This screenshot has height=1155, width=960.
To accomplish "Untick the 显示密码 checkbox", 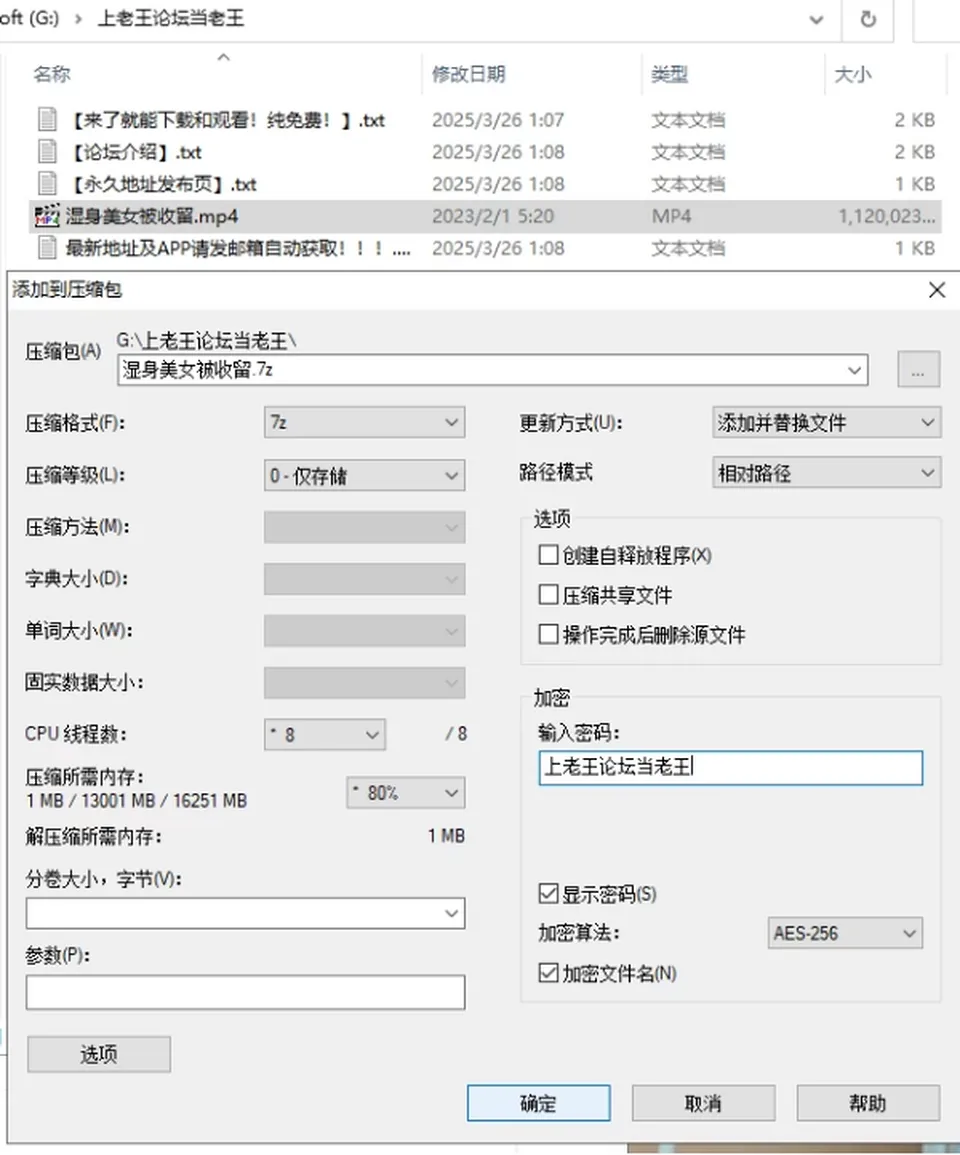I will [x=548, y=894].
